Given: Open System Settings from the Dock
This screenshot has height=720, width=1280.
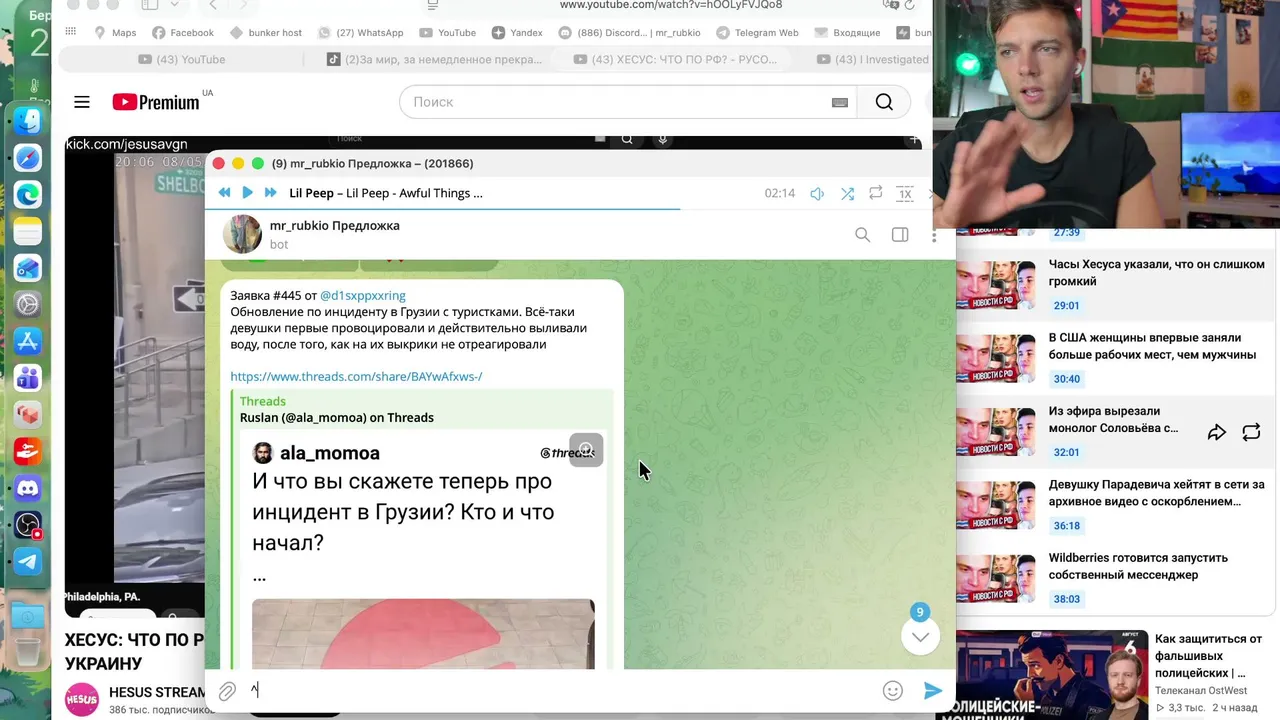Looking at the screenshot, I should click(28, 305).
